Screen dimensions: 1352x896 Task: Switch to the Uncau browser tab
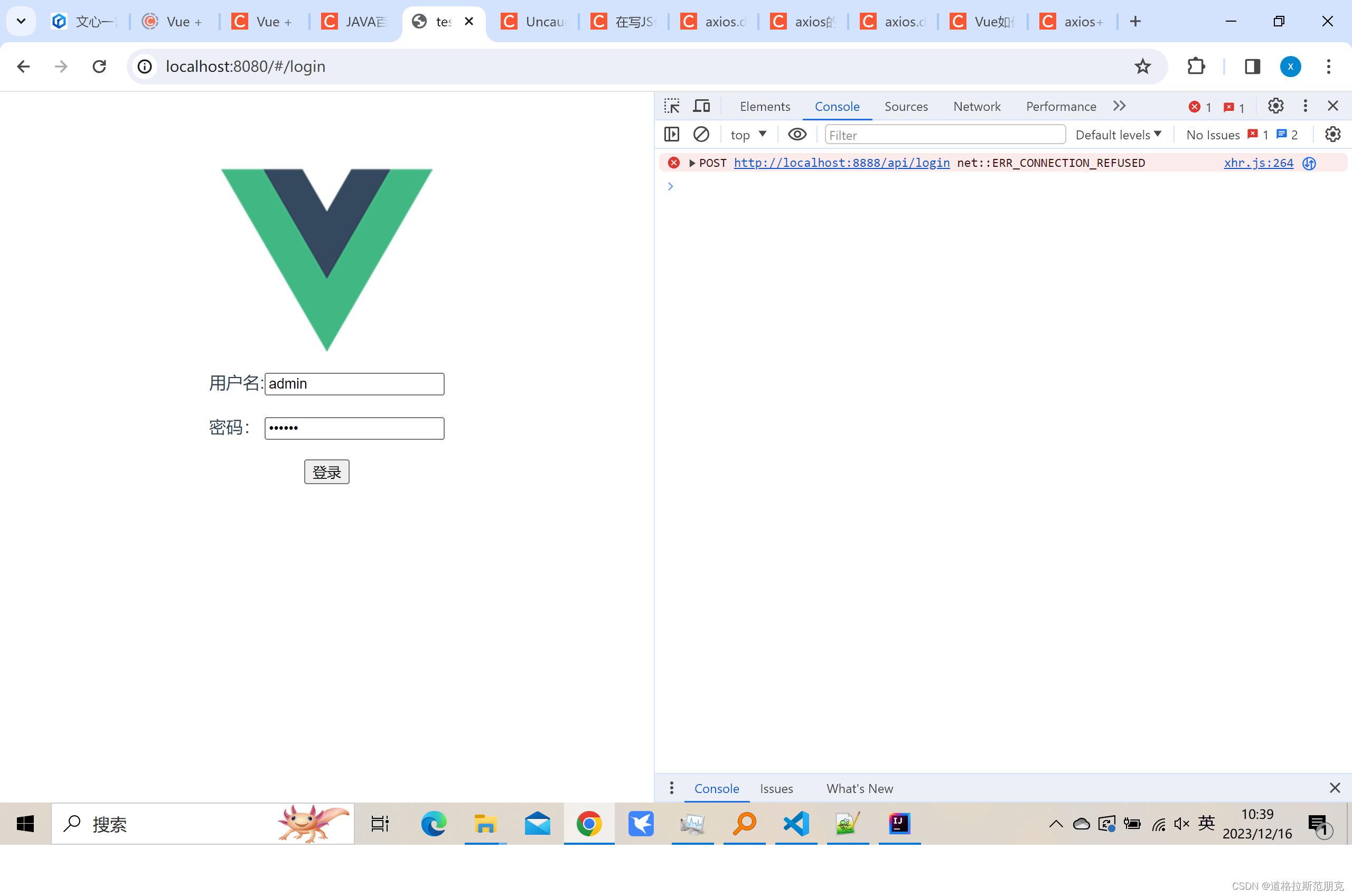coord(534,22)
